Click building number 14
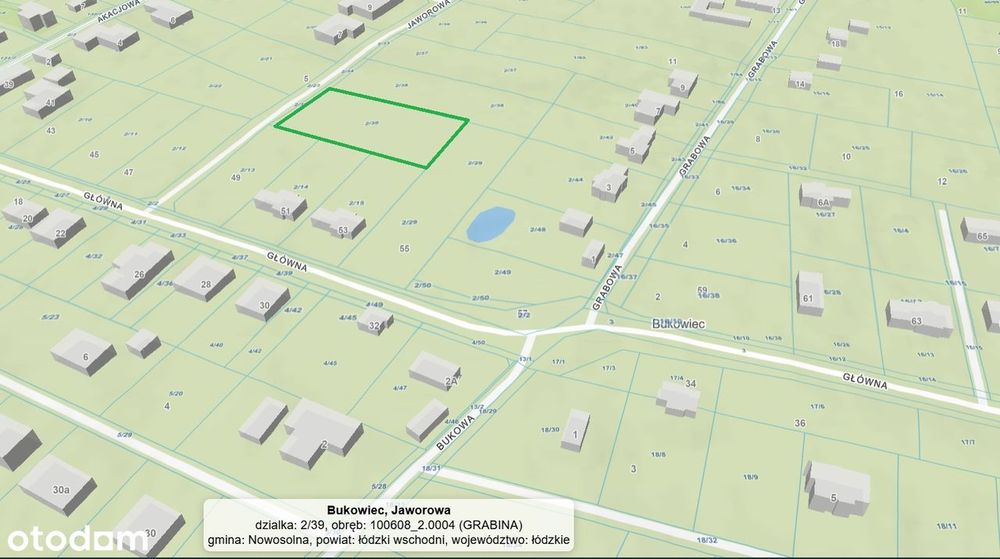 point(800,80)
